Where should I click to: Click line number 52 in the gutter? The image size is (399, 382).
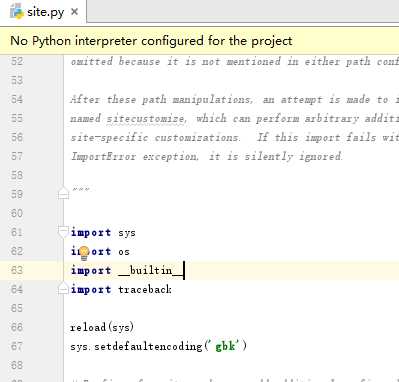[17, 61]
